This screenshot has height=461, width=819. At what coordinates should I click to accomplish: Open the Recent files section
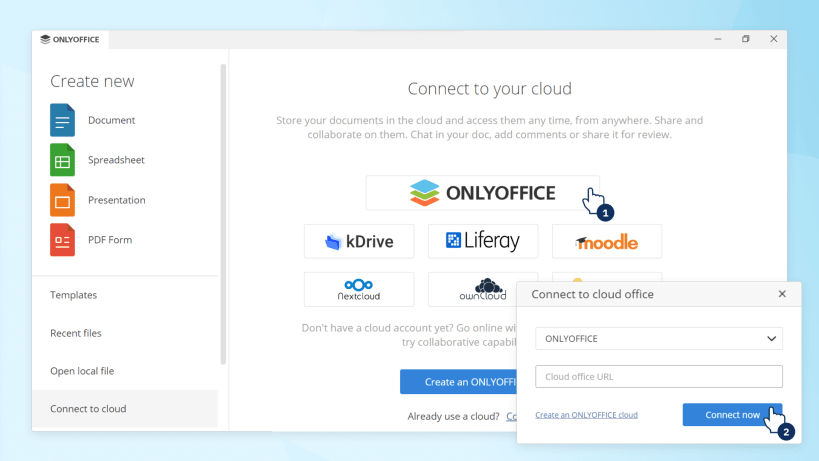pyautogui.click(x=76, y=333)
